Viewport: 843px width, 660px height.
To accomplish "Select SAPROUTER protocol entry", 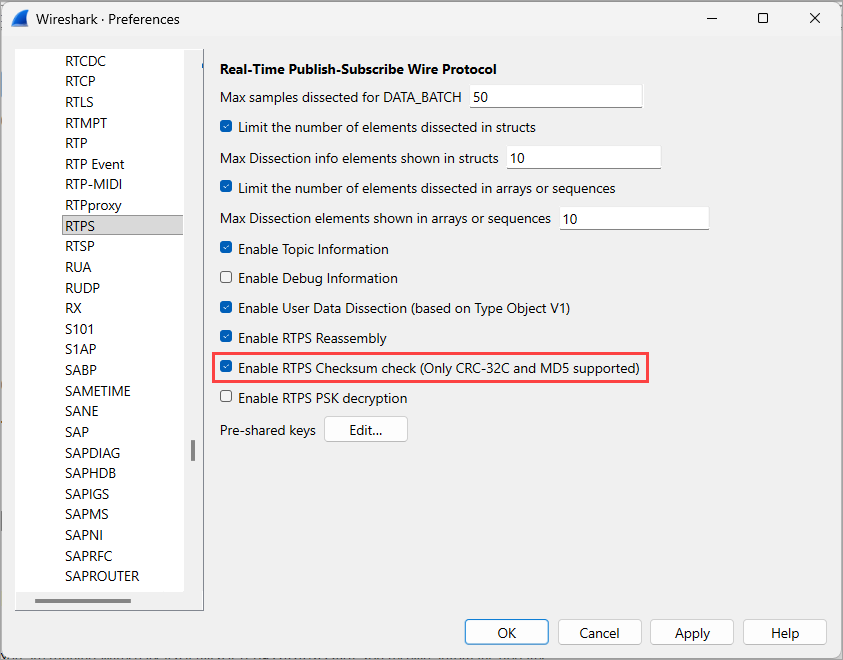I will click(x=102, y=576).
